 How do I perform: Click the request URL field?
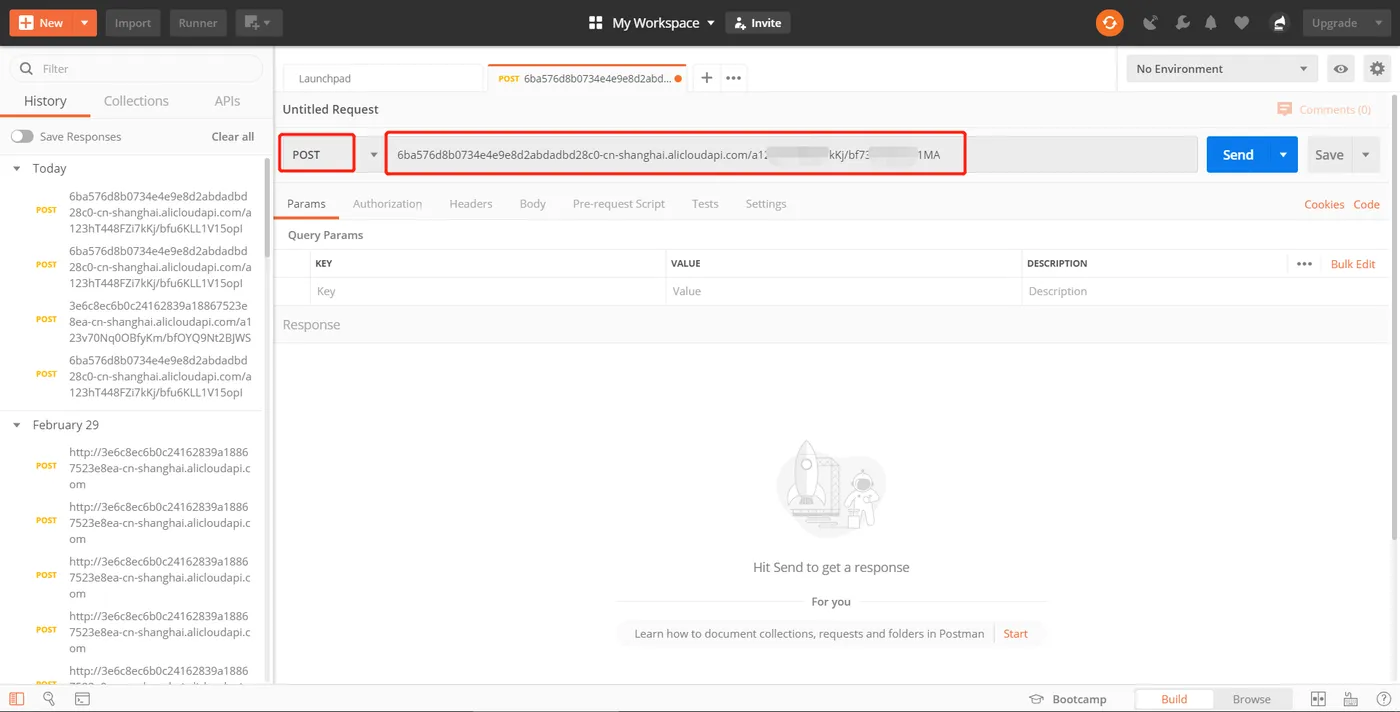tap(792, 155)
